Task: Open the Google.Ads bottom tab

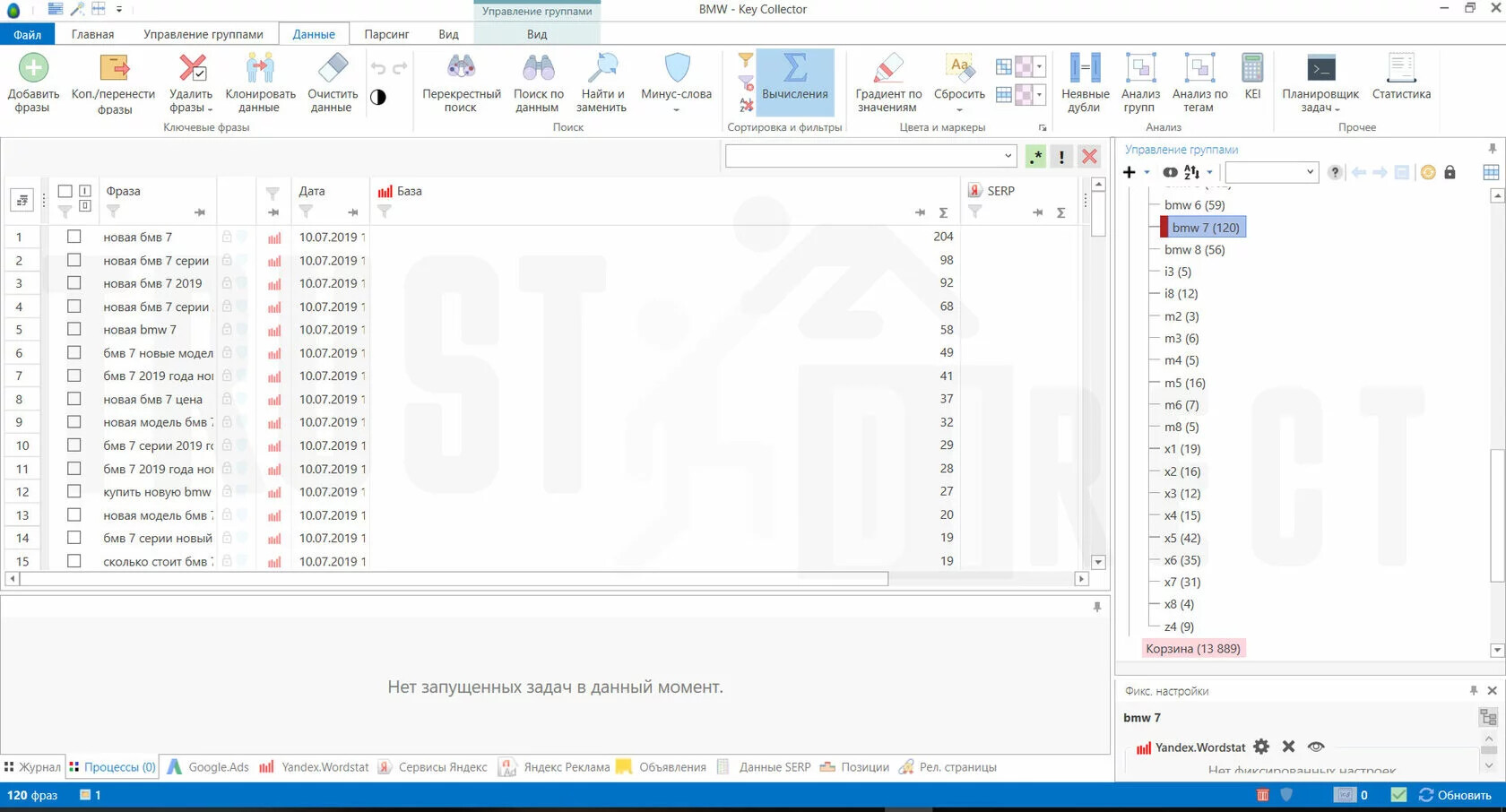Action: tap(208, 767)
